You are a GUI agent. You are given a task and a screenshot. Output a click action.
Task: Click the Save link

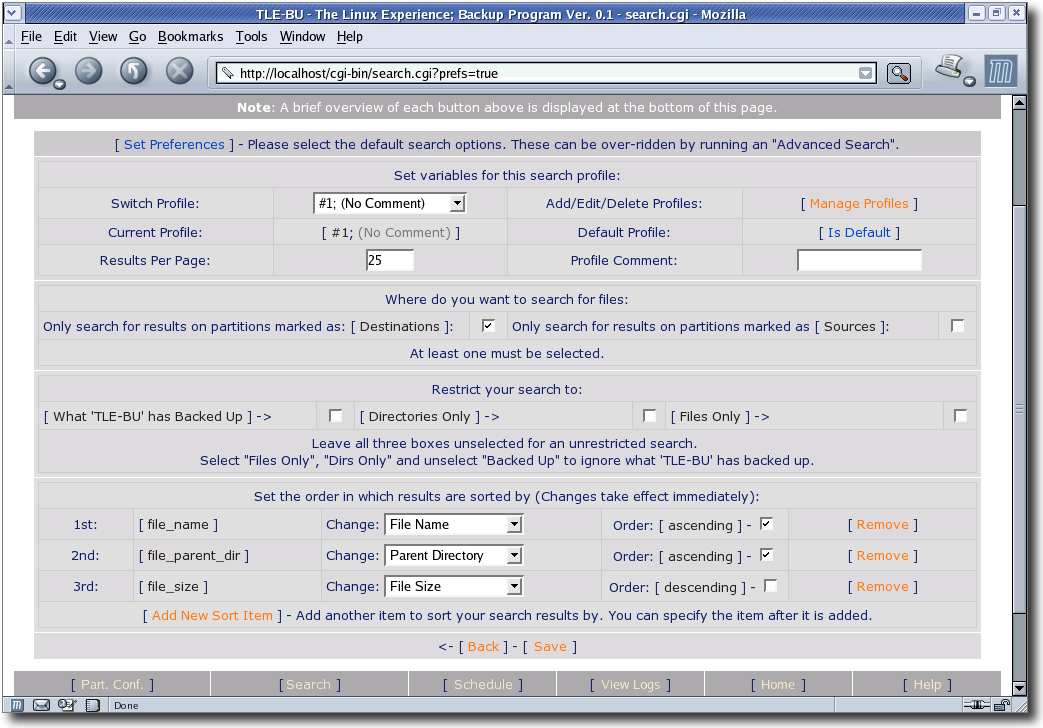[550, 646]
